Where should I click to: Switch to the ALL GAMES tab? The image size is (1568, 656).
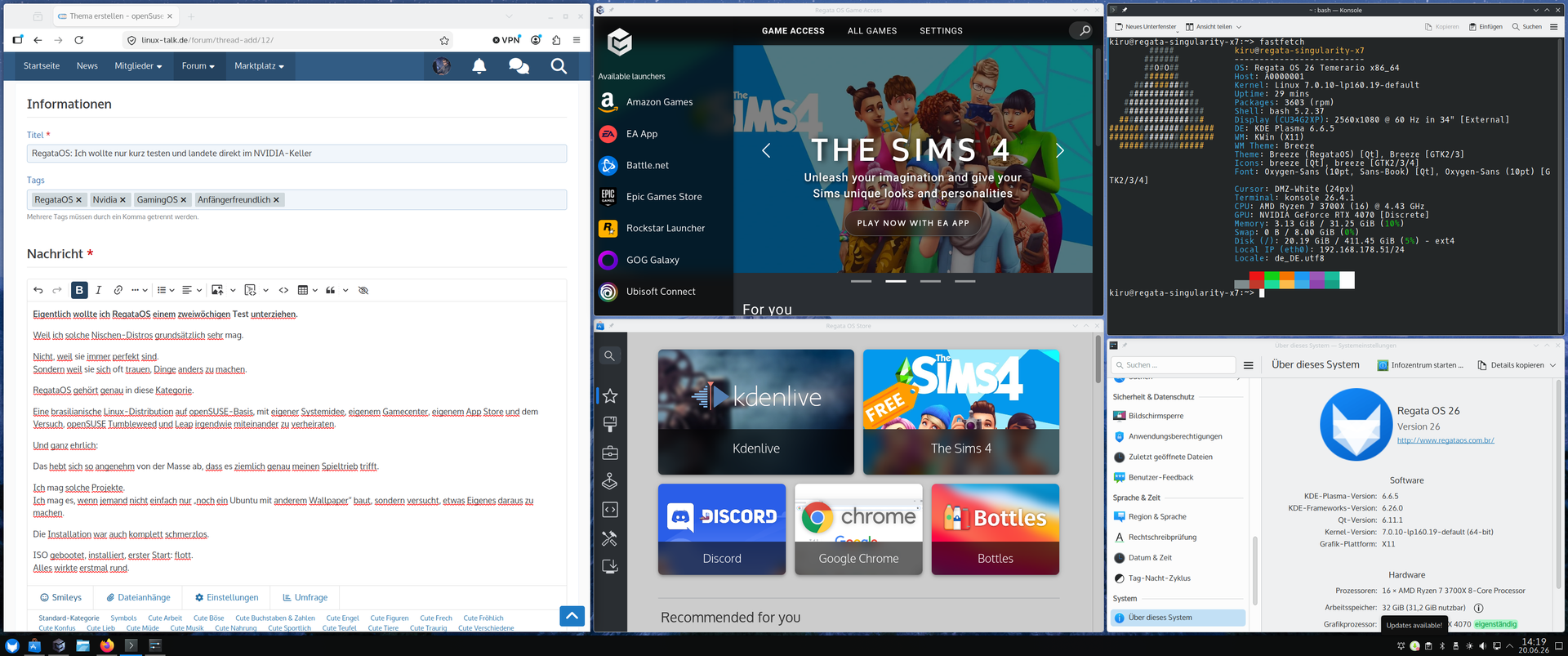872,31
